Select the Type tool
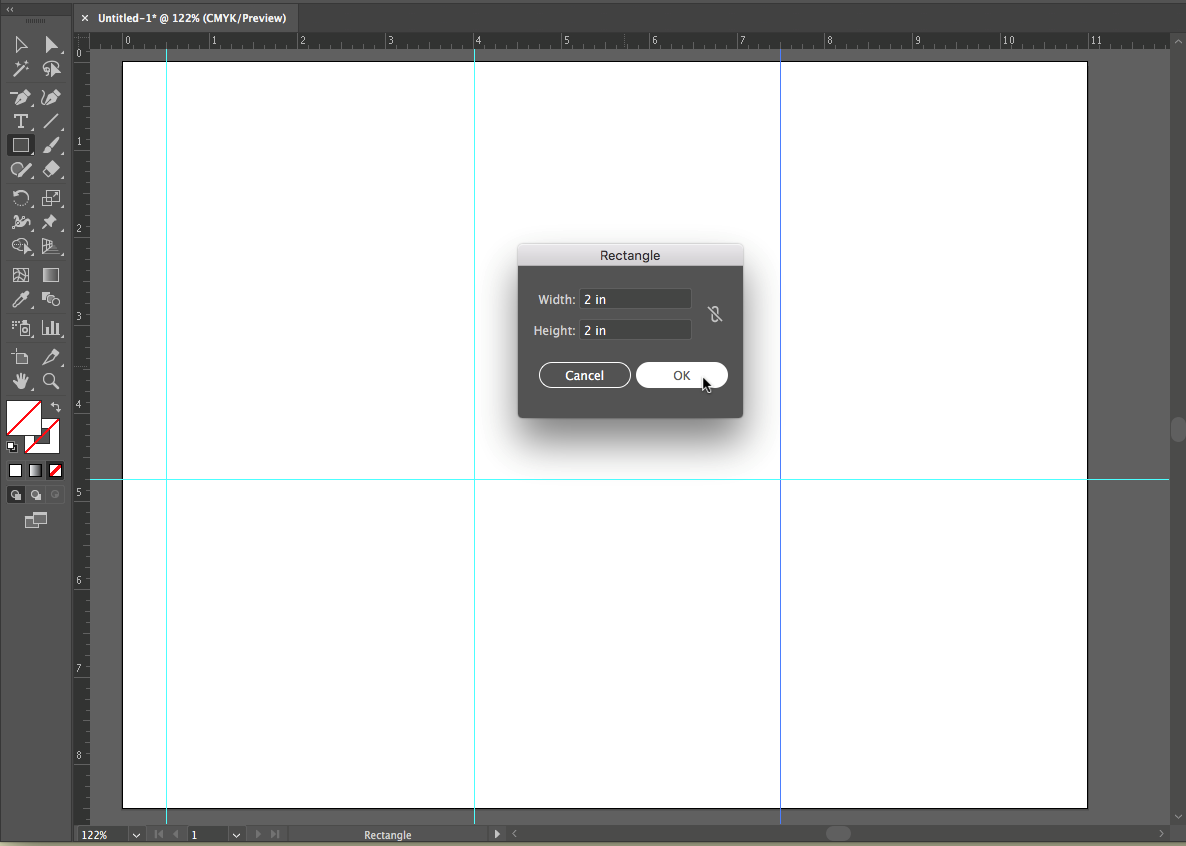Screen dimensions: 1186x846 pos(20,121)
